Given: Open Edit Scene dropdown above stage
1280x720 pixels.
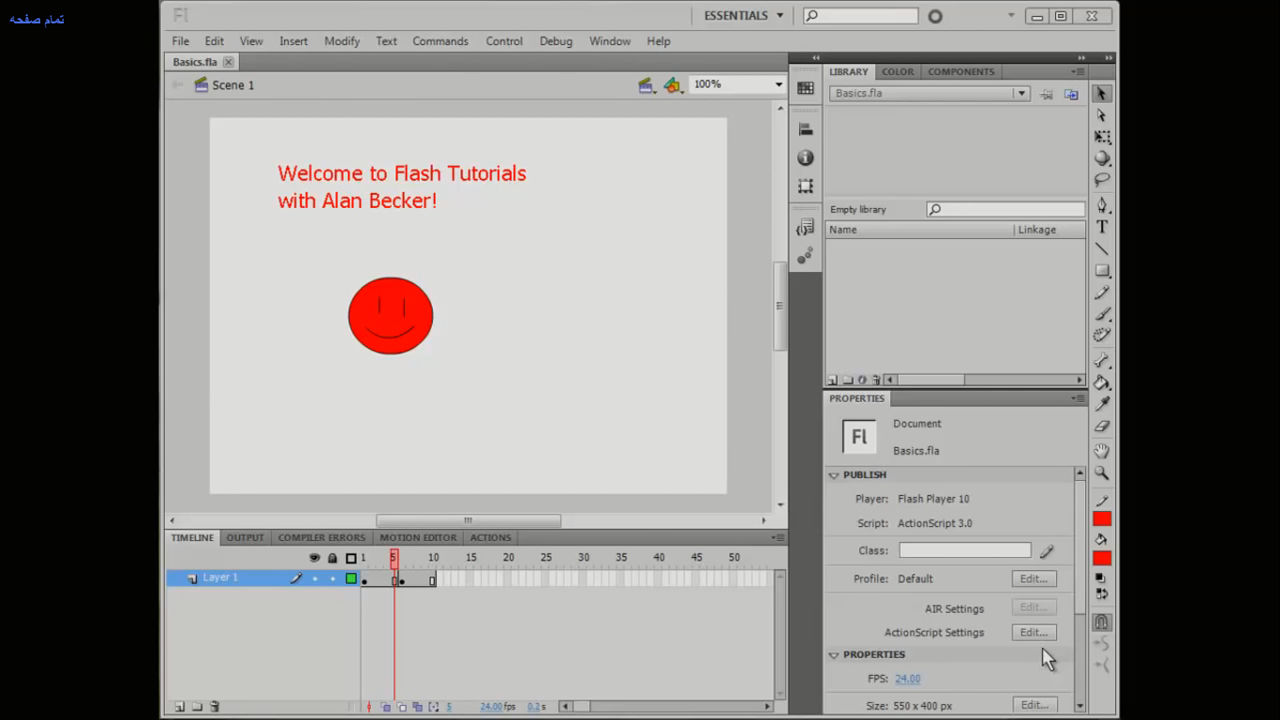Looking at the screenshot, I should point(647,85).
